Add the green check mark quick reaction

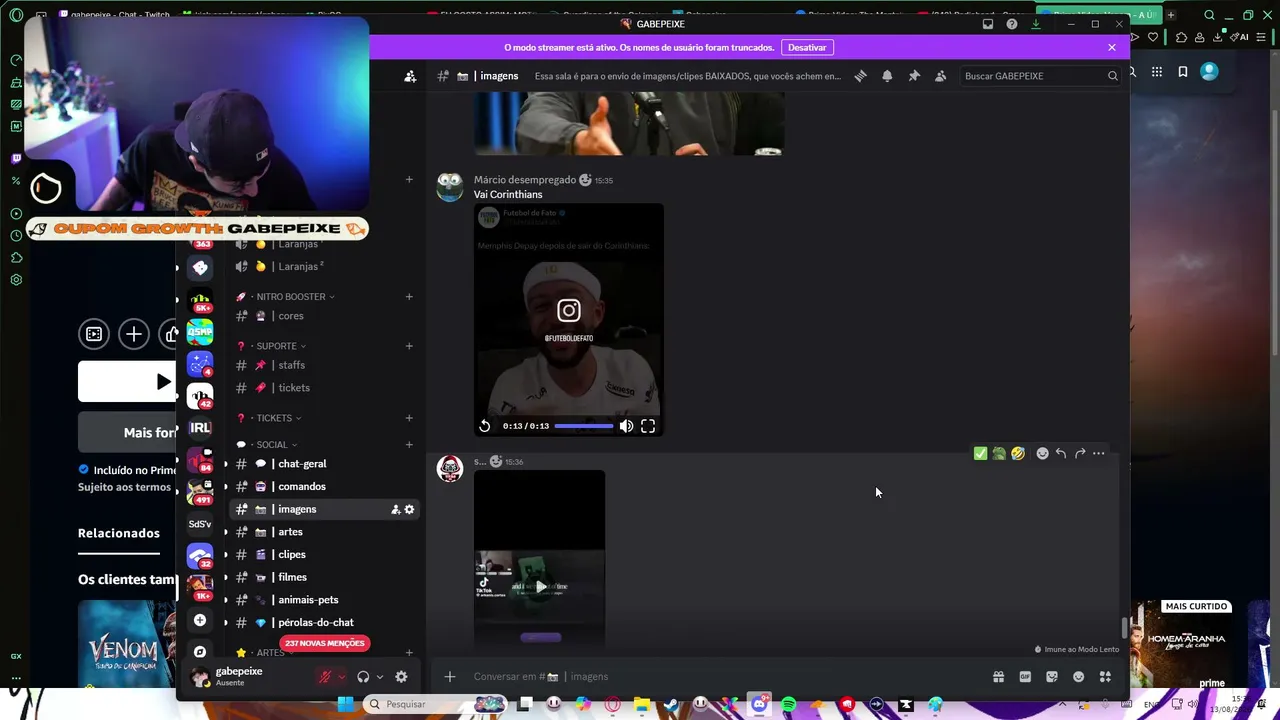980,454
